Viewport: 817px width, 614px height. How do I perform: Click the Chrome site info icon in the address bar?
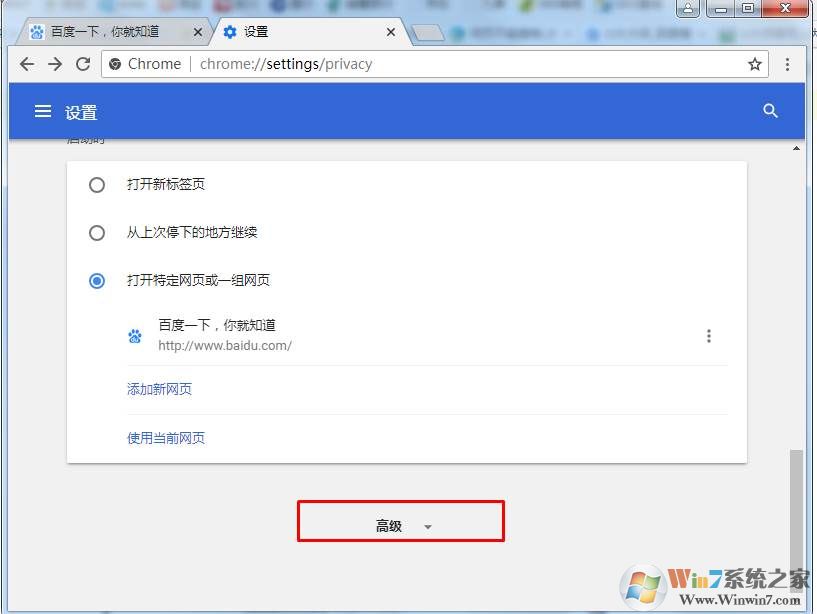click(x=115, y=64)
